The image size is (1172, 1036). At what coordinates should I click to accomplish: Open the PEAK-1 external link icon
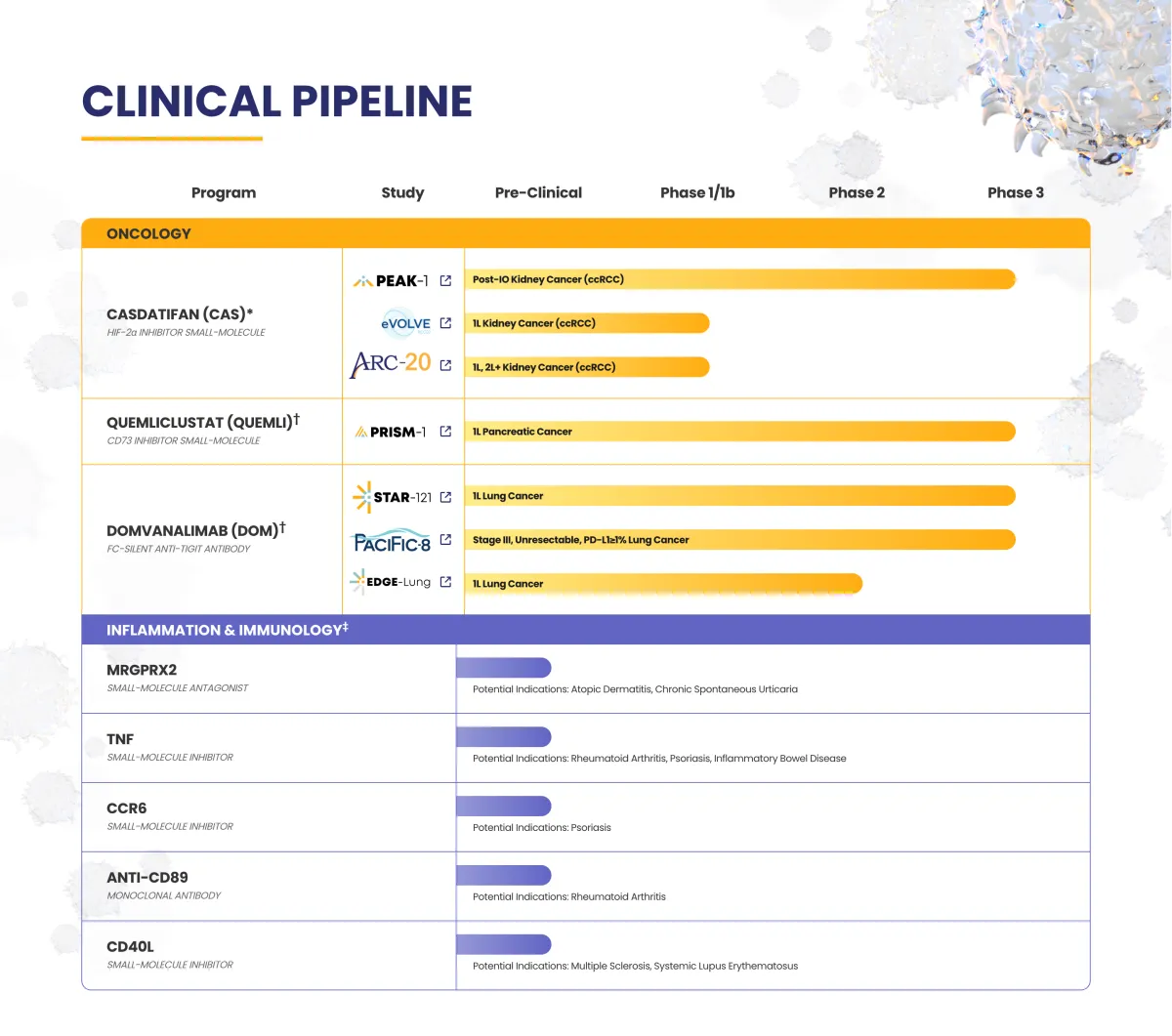tap(445, 279)
